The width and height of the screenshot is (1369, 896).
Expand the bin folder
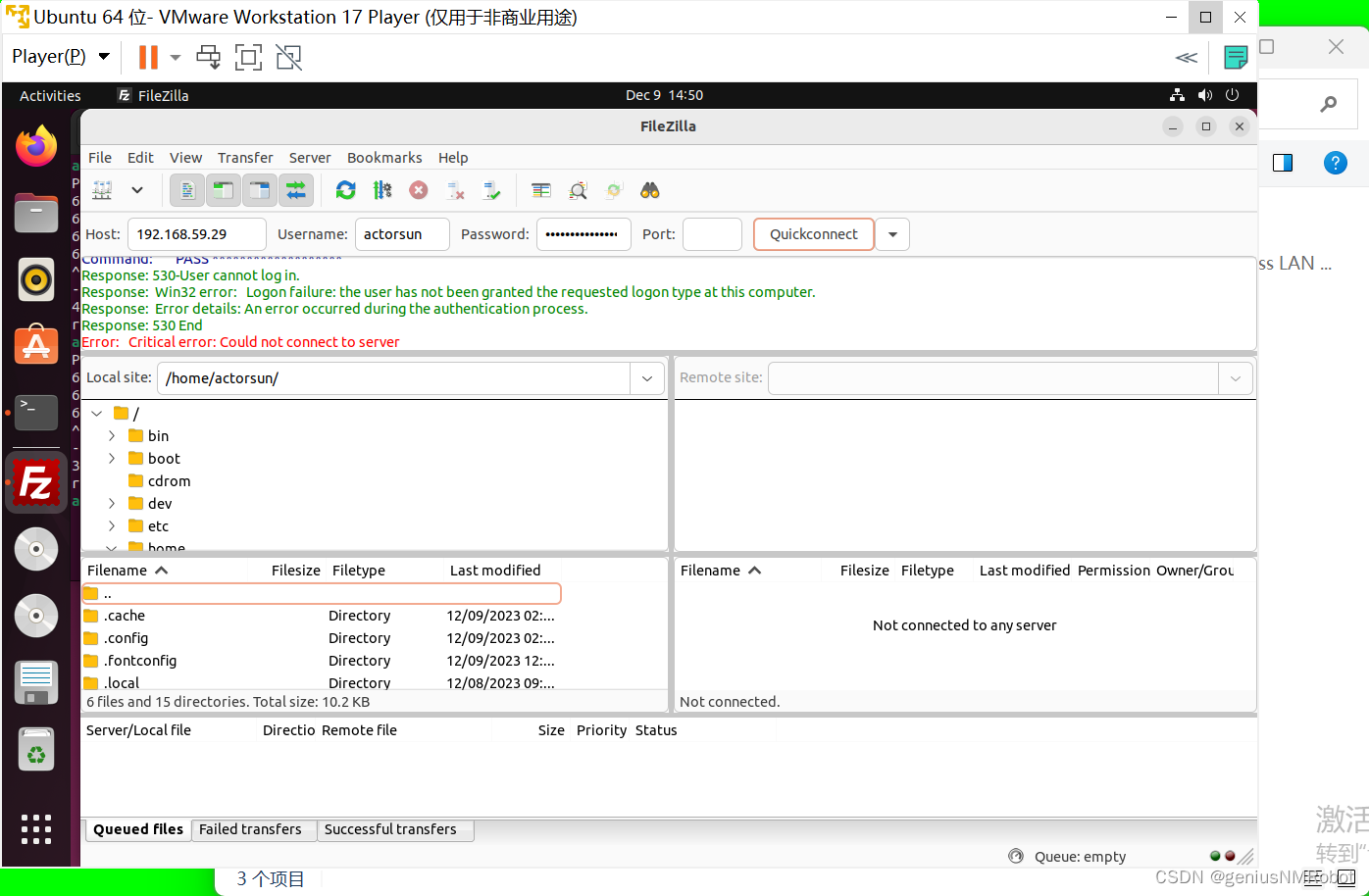pyautogui.click(x=112, y=436)
